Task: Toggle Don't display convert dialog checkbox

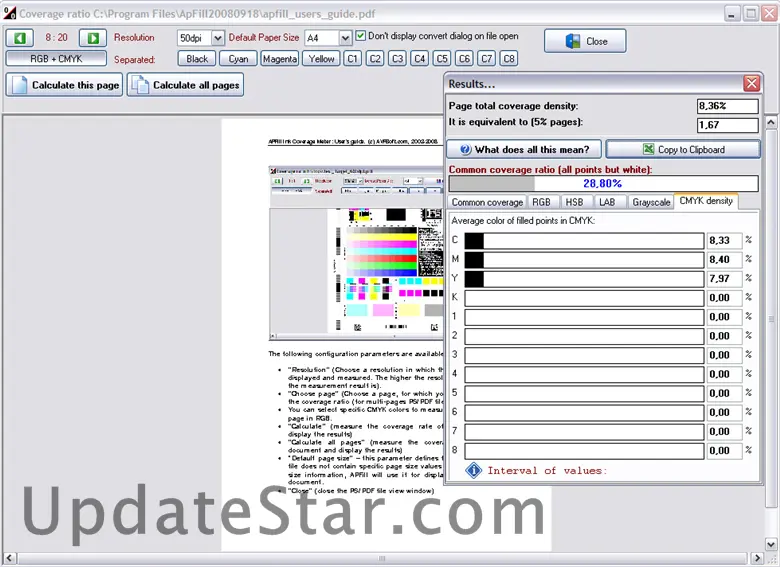Action: [361, 36]
